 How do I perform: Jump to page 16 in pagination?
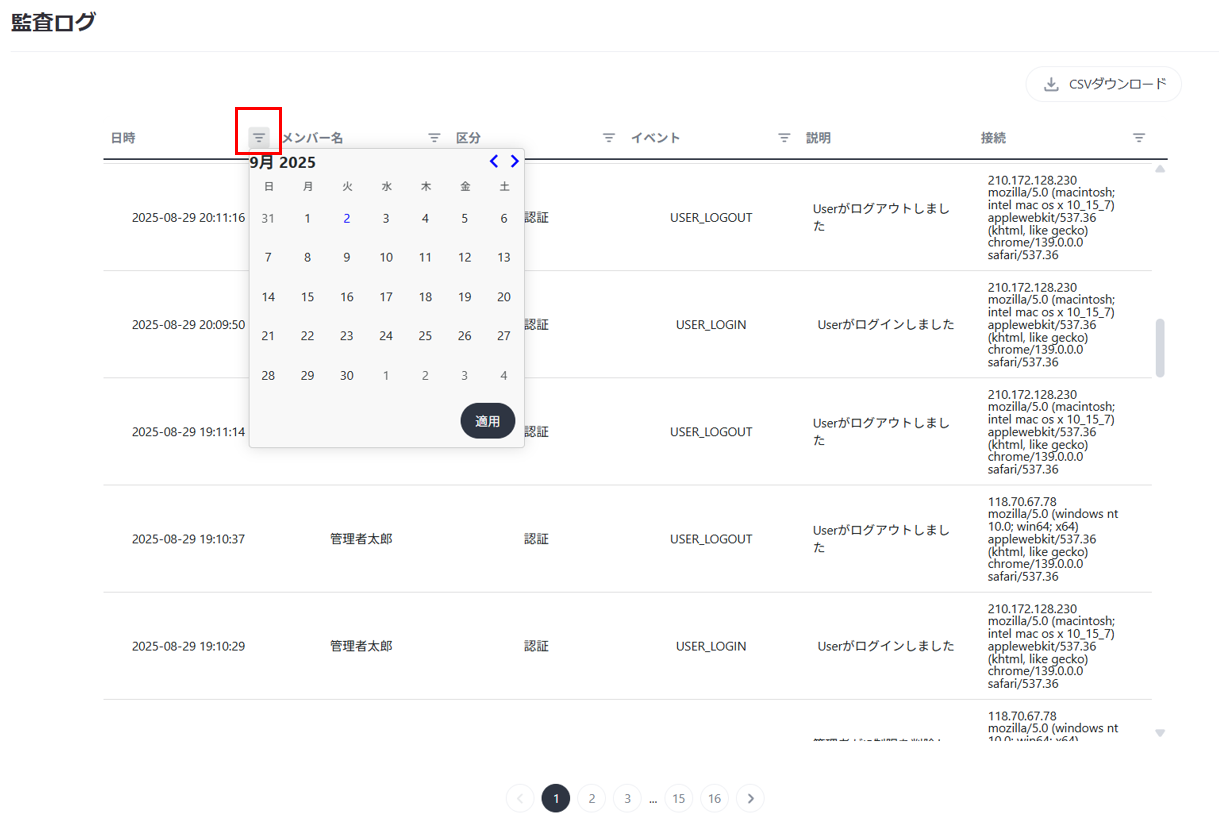714,798
